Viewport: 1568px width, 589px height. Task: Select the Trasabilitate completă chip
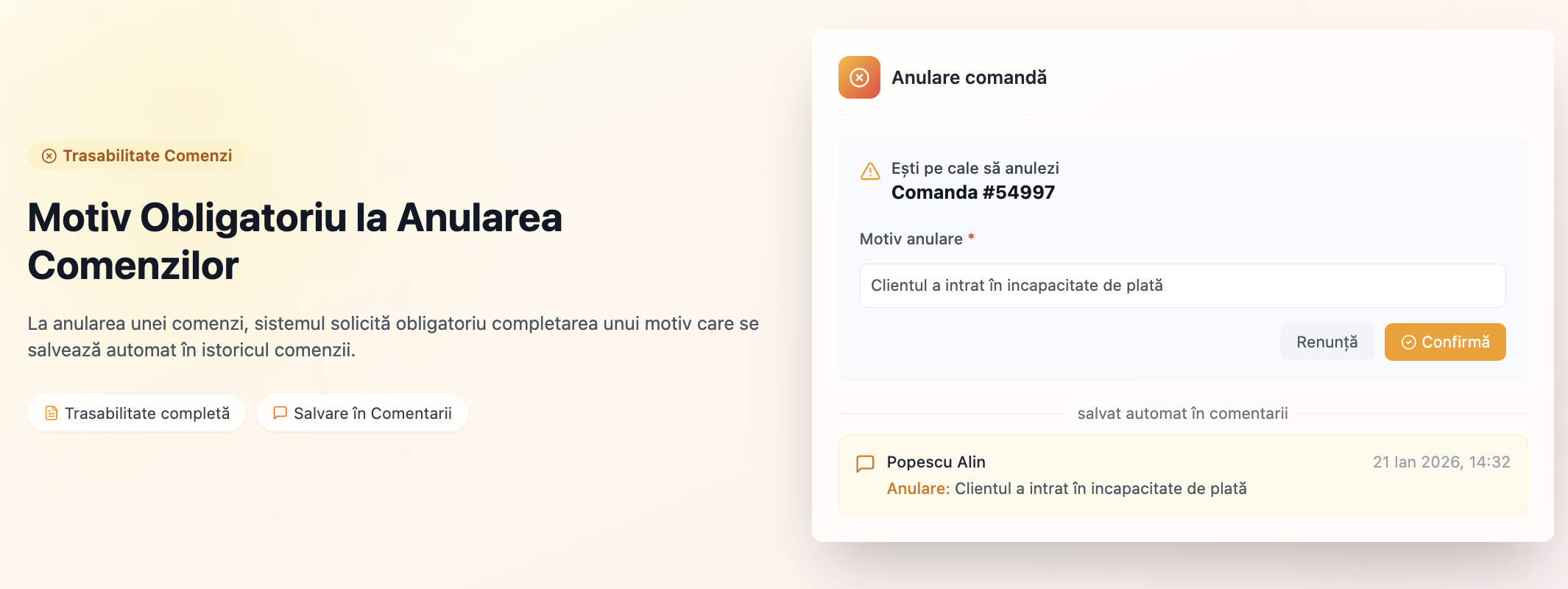coord(136,413)
